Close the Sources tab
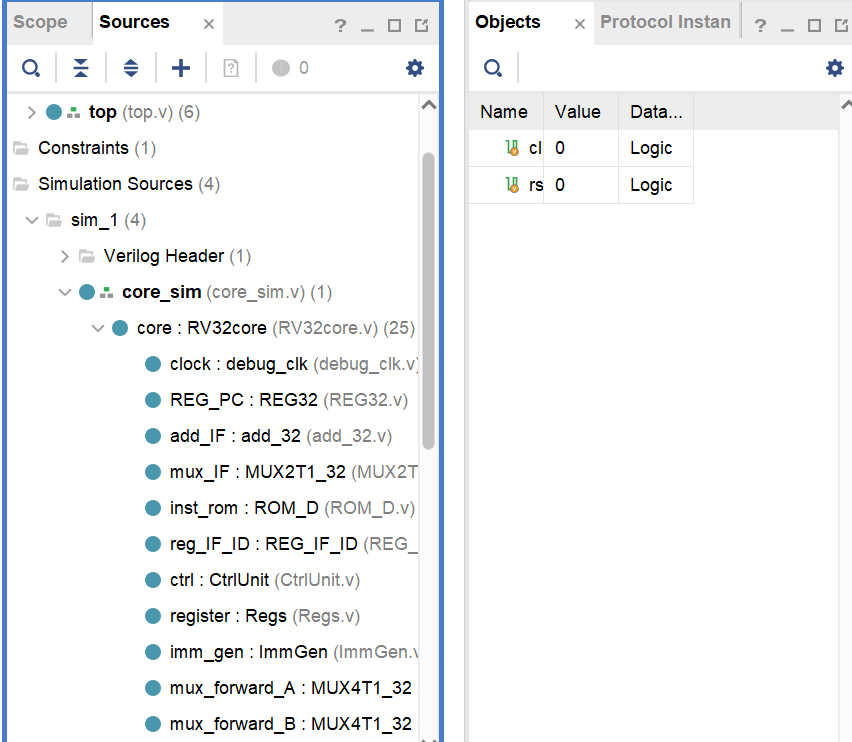 click(208, 24)
